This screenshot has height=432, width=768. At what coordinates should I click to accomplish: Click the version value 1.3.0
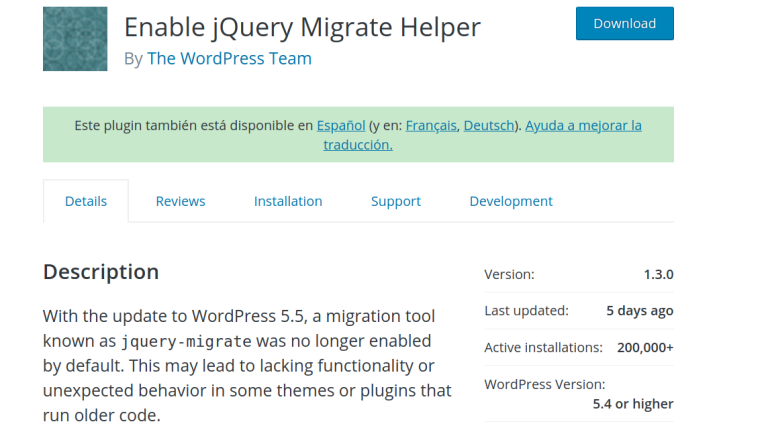click(658, 274)
